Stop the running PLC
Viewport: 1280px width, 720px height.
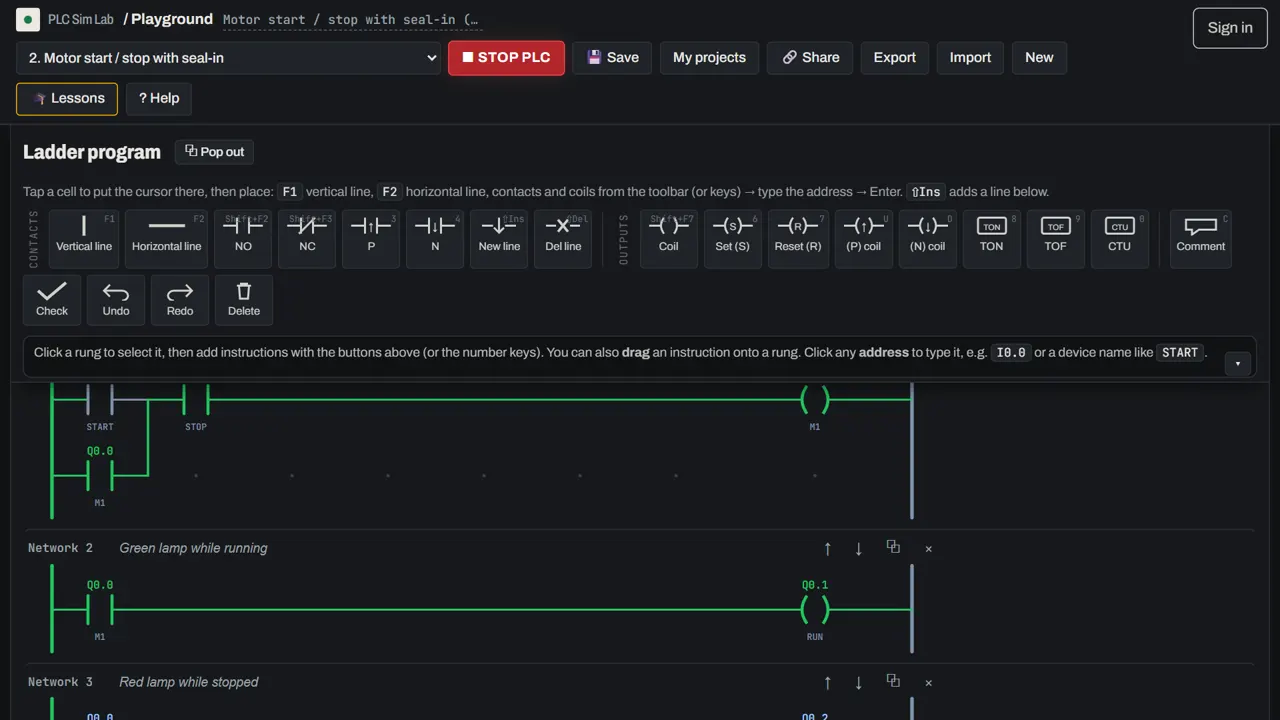[x=506, y=58]
